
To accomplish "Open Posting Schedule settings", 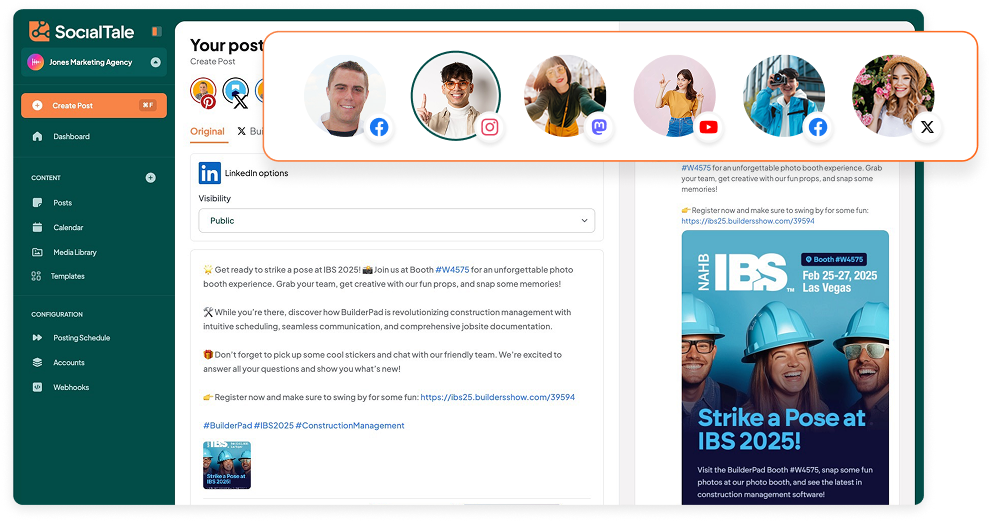I will pos(82,338).
